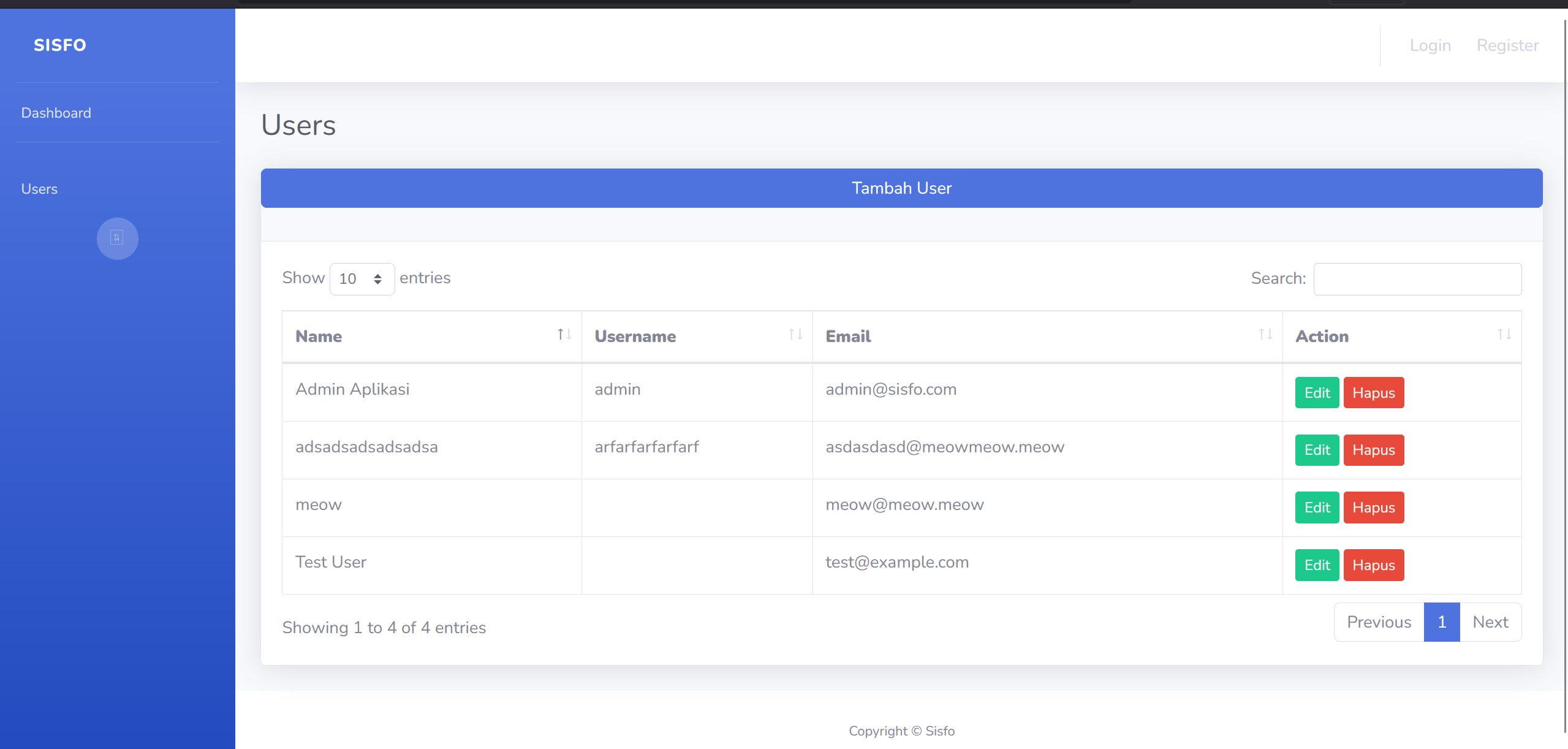Open Users in the sidebar
Image resolution: width=1568 pixels, height=749 pixels.
pyautogui.click(x=40, y=189)
